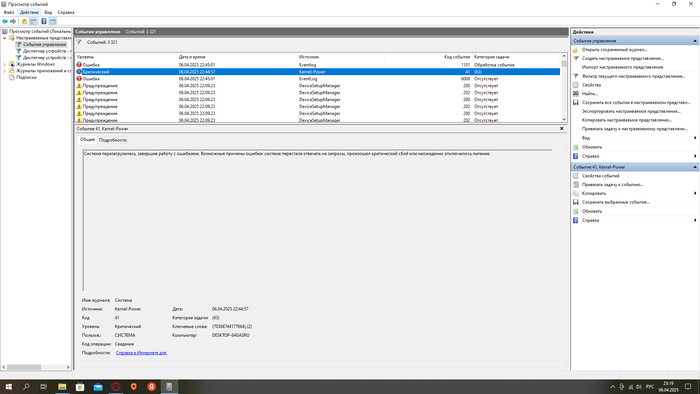Collapse the События управления actions section

coord(695,41)
